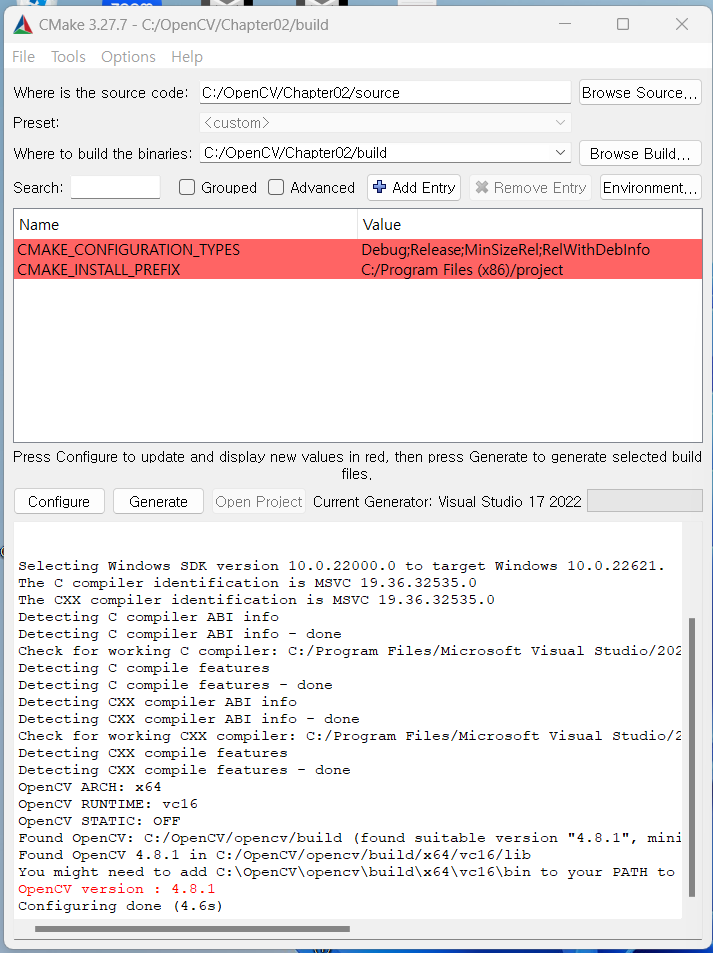Image resolution: width=713 pixels, height=953 pixels.
Task: Select the CMAKE_CONFIGURATION_TYPES entry name
Action: 129,250
